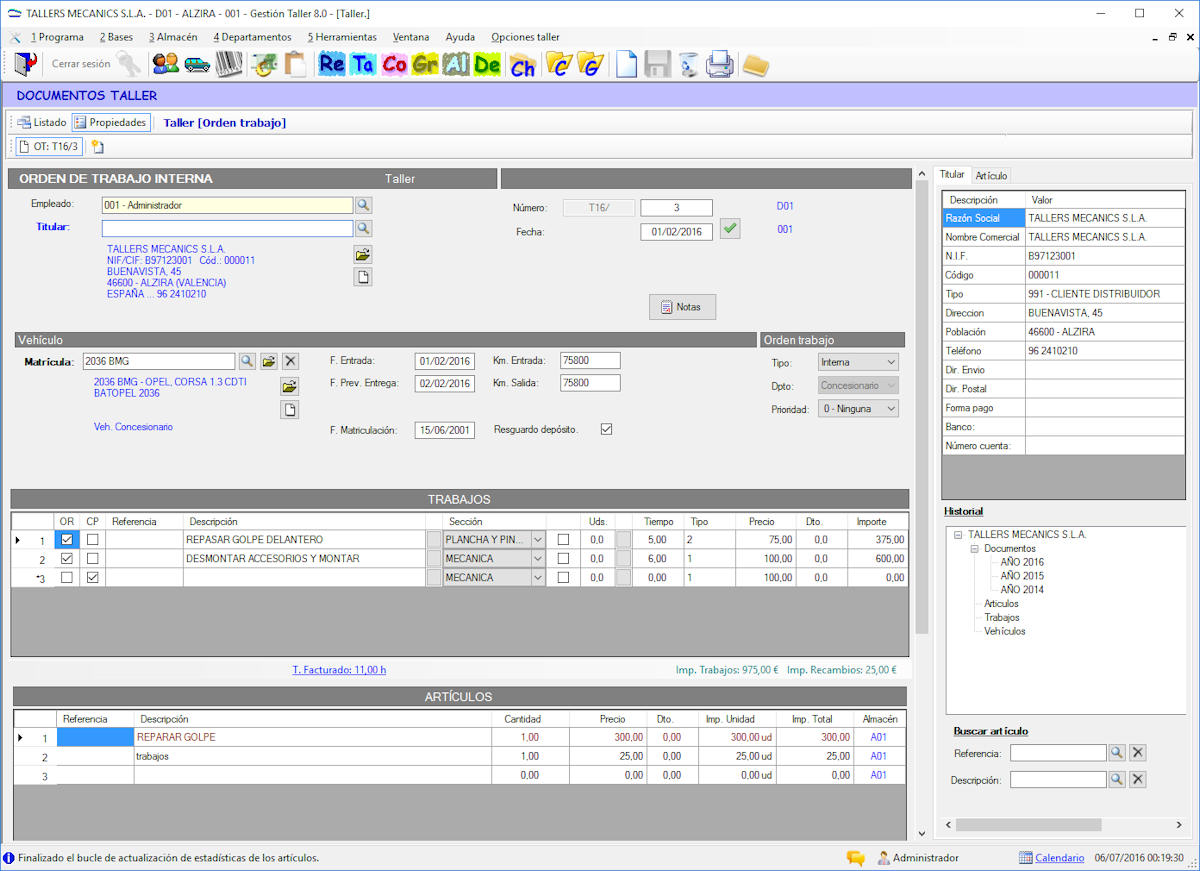Open the vehicles car icon in toolbar
Viewport: 1200px width, 871px height.
(x=197, y=64)
